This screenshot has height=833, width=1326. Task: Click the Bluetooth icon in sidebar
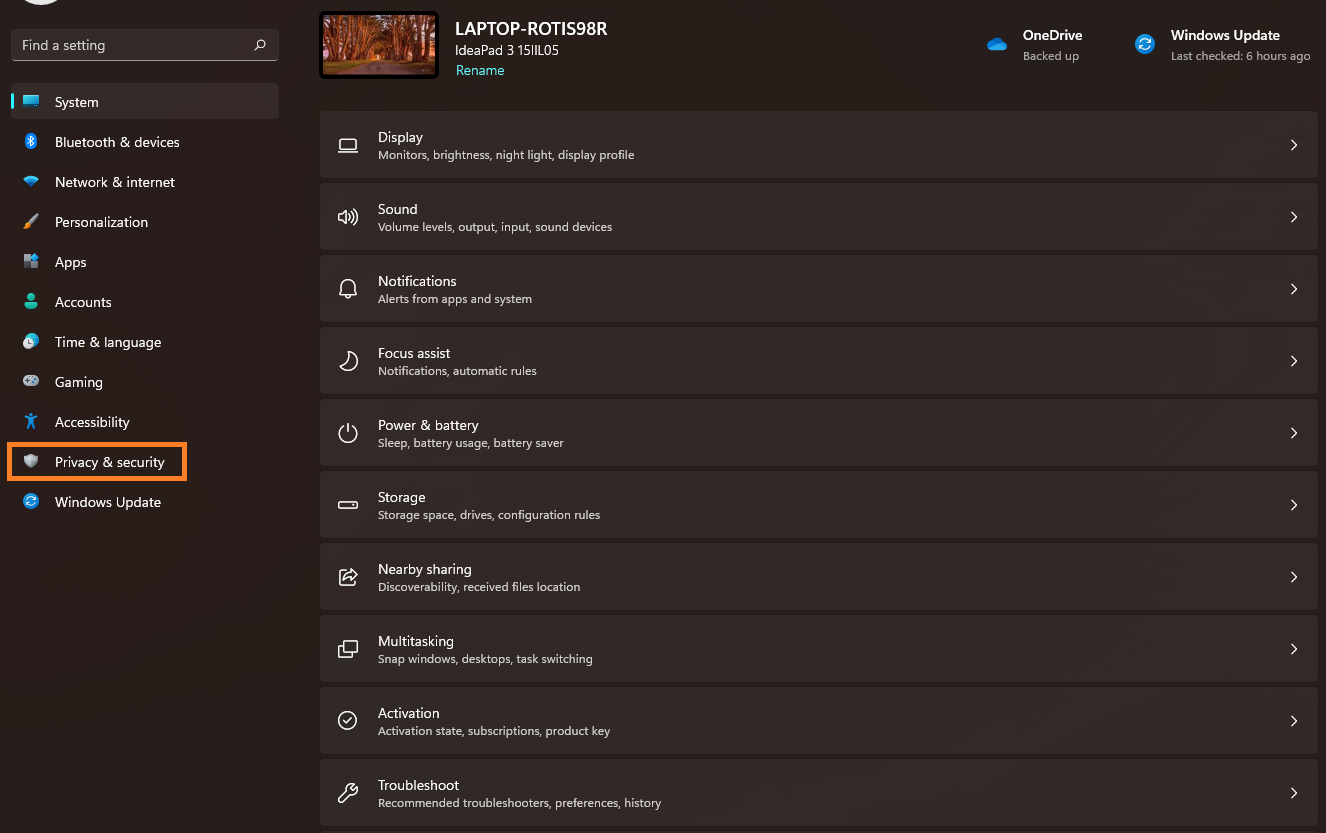click(31, 142)
